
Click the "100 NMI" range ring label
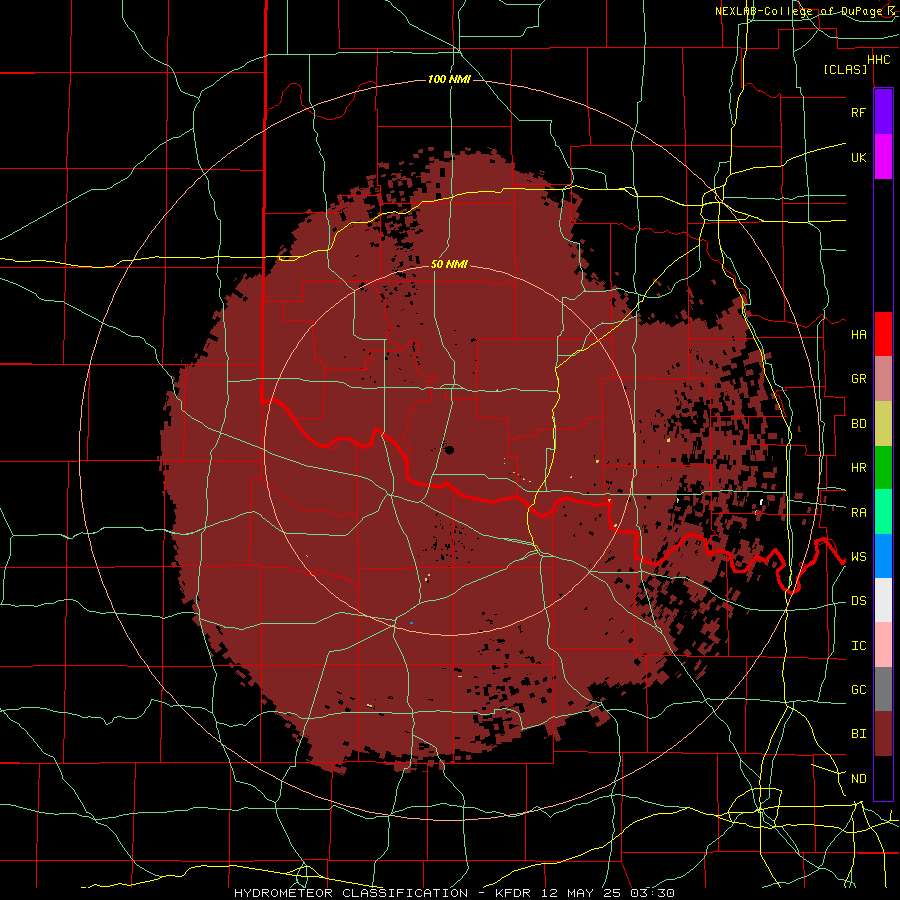pyautogui.click(x=449, y=79)
